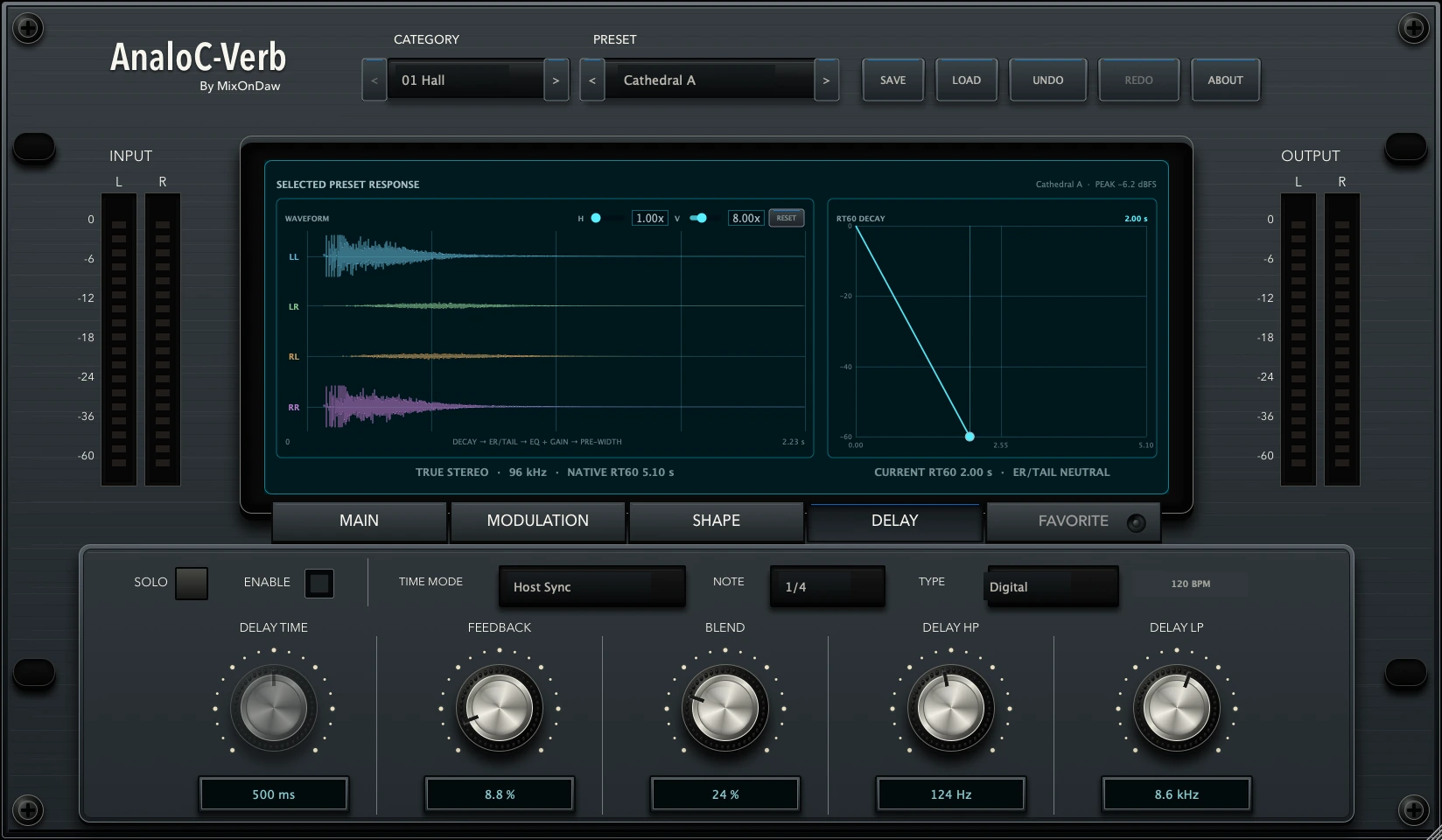This screenshot has height=840, width=1442.
Task: Open the FAVORITE tab
Action: pos(1074,521)
